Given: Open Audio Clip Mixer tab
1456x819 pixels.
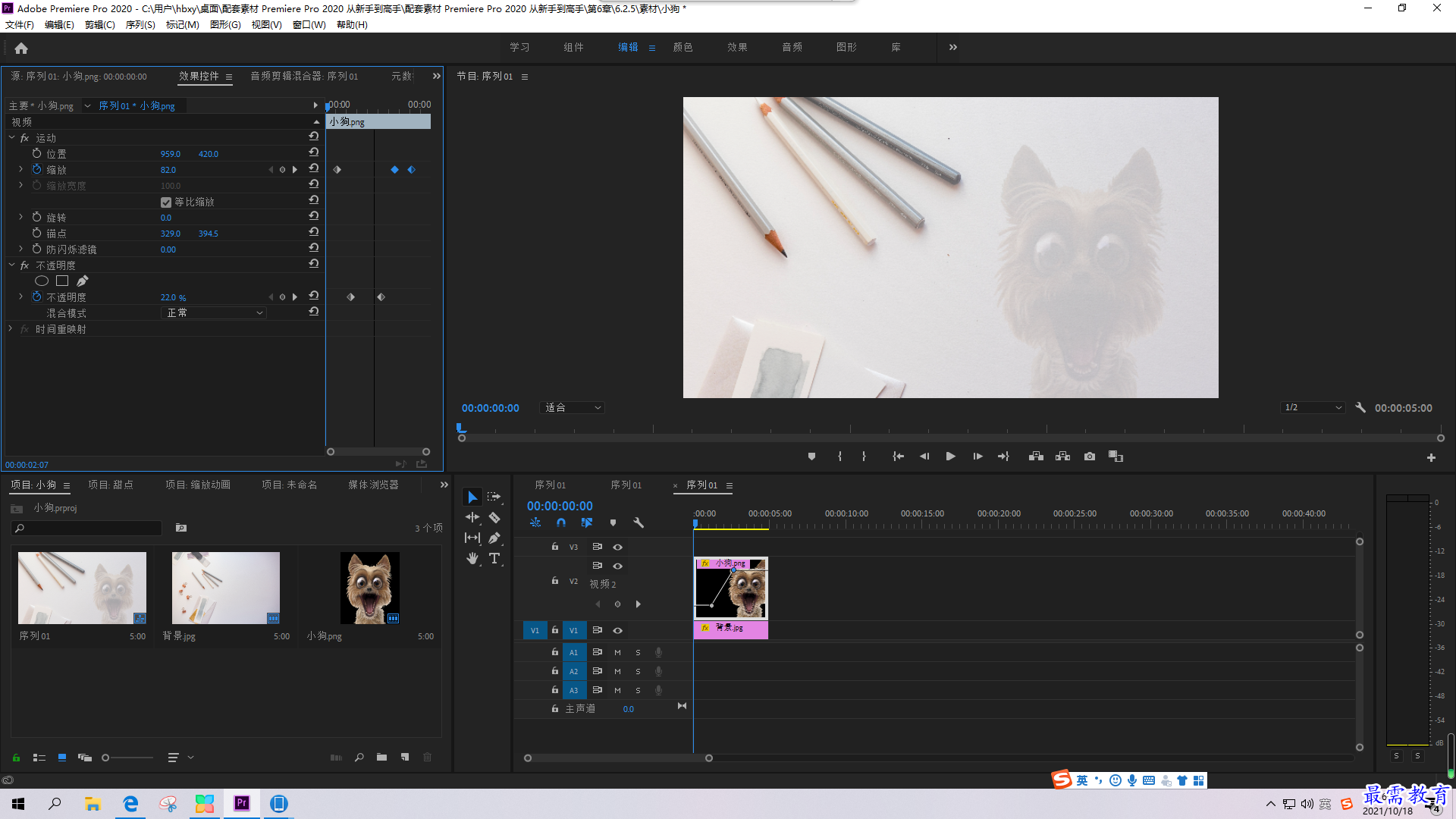Looking at the screenshot, I should [304, 76].
